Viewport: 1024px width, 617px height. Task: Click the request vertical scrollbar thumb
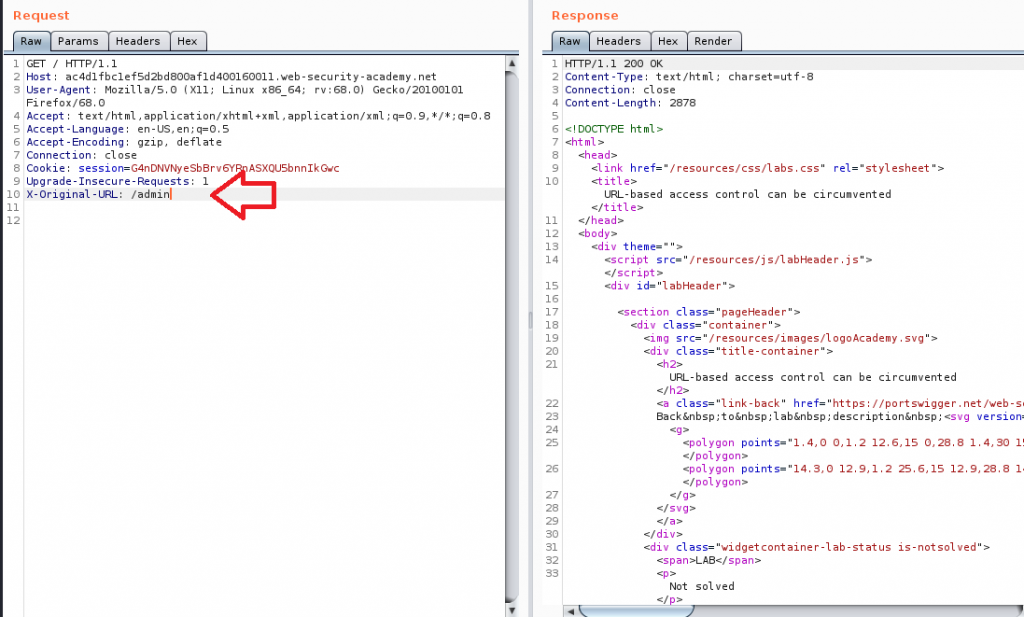coord(512,336)
